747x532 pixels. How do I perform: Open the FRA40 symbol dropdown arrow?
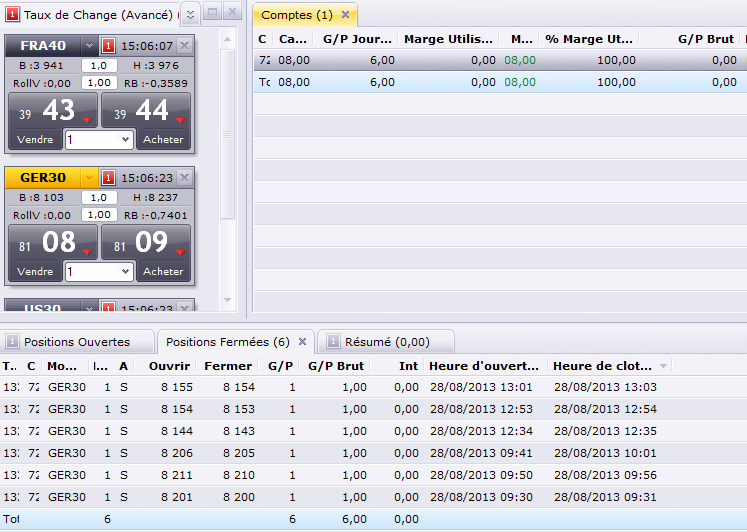(x=89, y=46)
